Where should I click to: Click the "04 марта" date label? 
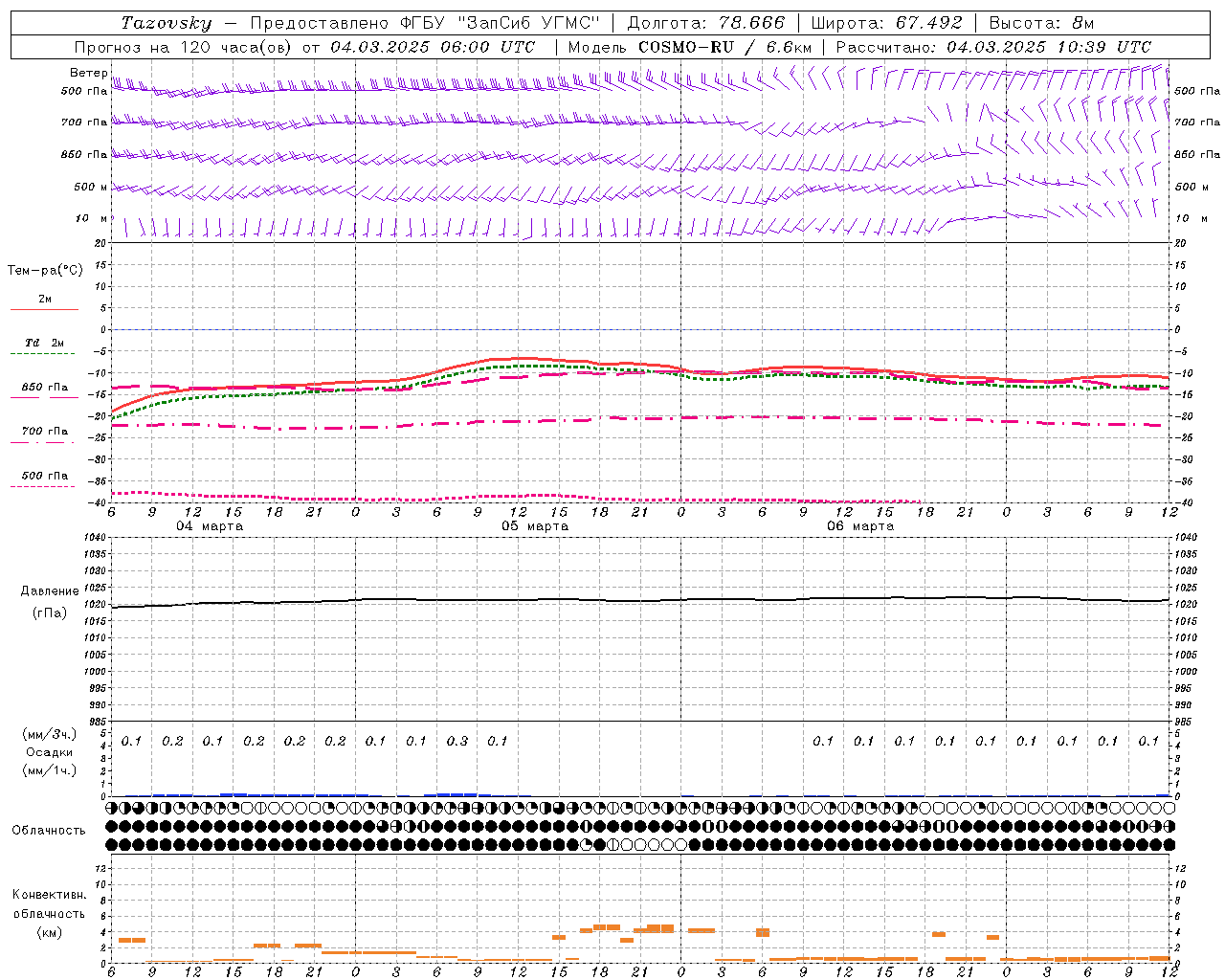[x=210, y=526]
